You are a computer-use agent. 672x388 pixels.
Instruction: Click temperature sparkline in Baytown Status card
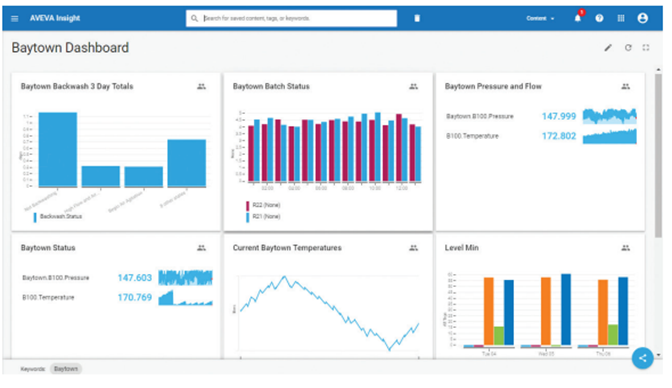(185, 298)
